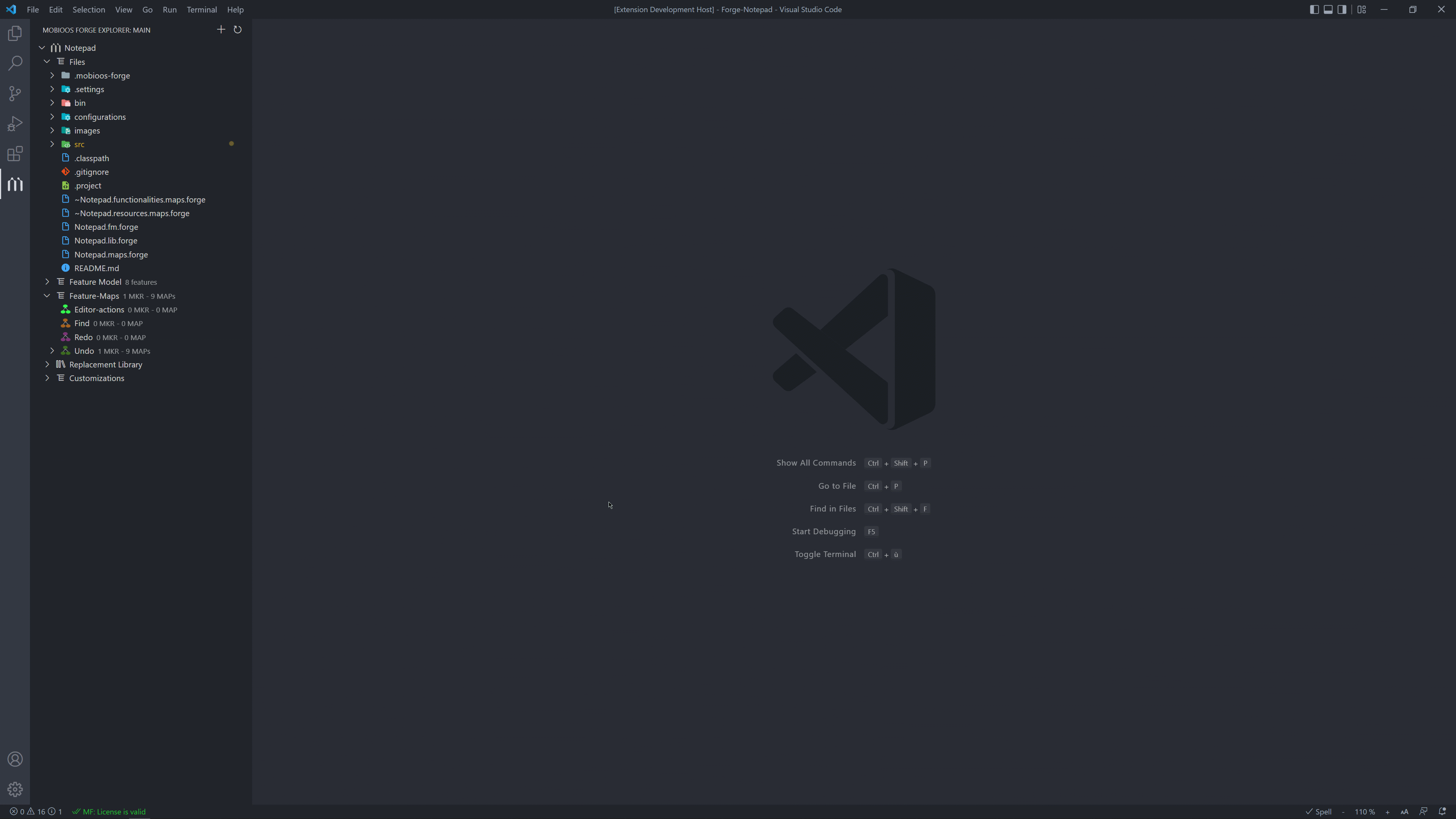Open the Source Control view
The image size is (1456, 819).
coord(15,93)
